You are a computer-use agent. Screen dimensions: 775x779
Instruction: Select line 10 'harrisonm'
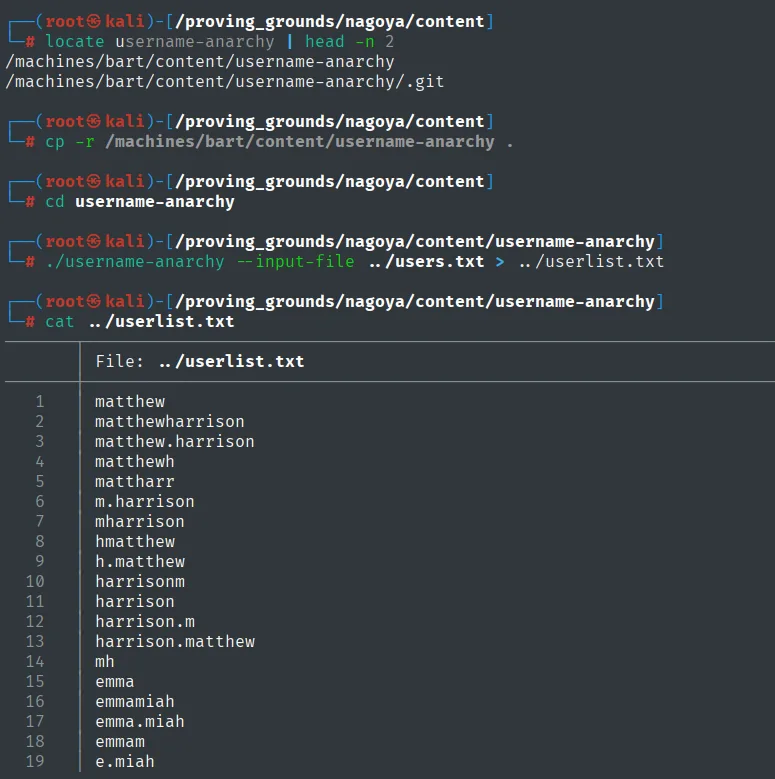[140, 581]
